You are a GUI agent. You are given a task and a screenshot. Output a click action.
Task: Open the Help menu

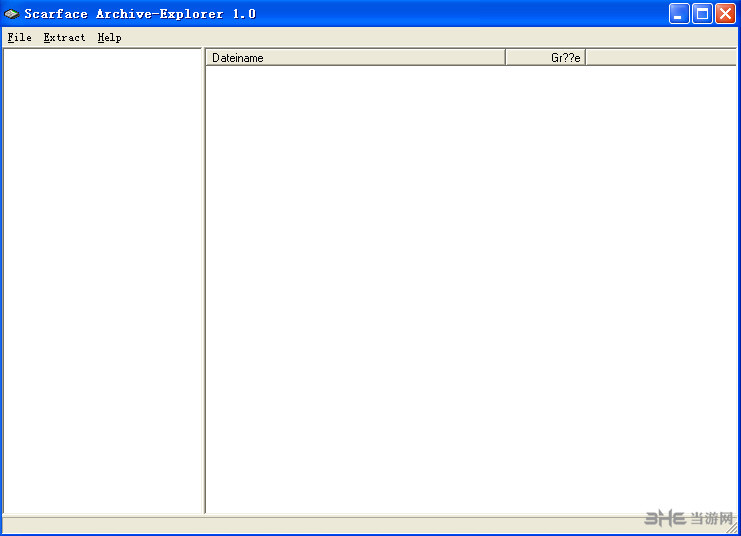(x=109, y=37)
